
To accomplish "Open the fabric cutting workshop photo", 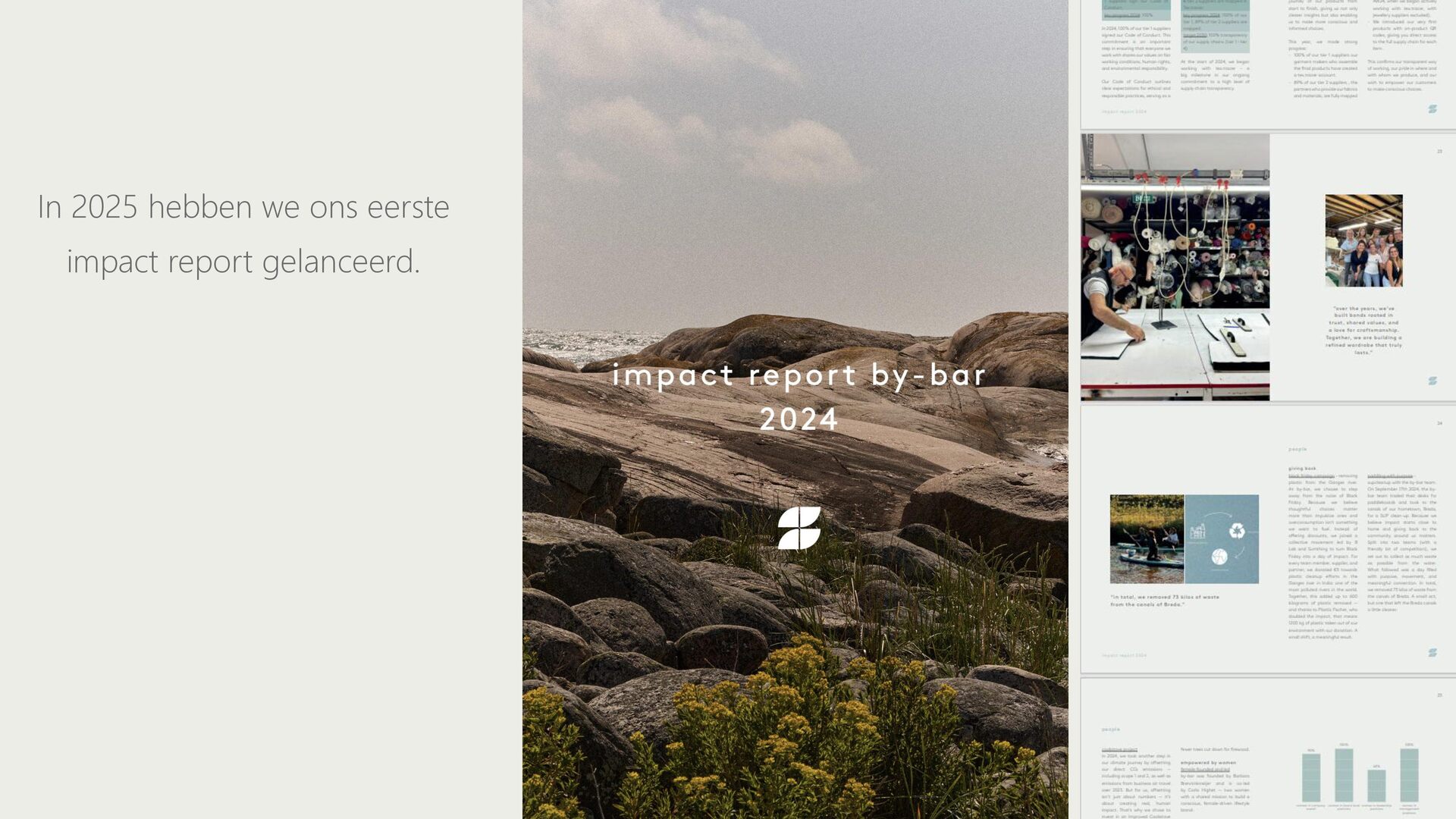I will coord(1175,267).
